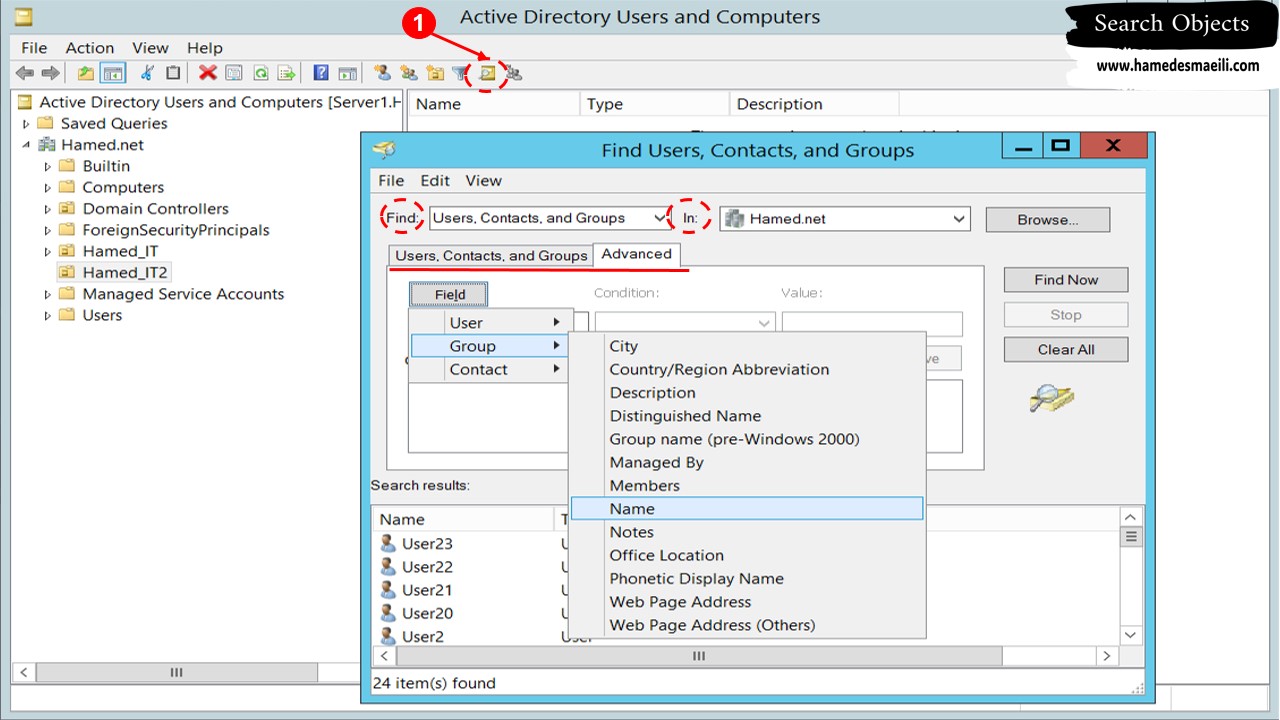Image resolution: width=1280 pixels, height=720 pixels.
Task: Click the red X Delete icon
Action: [208, 73]
